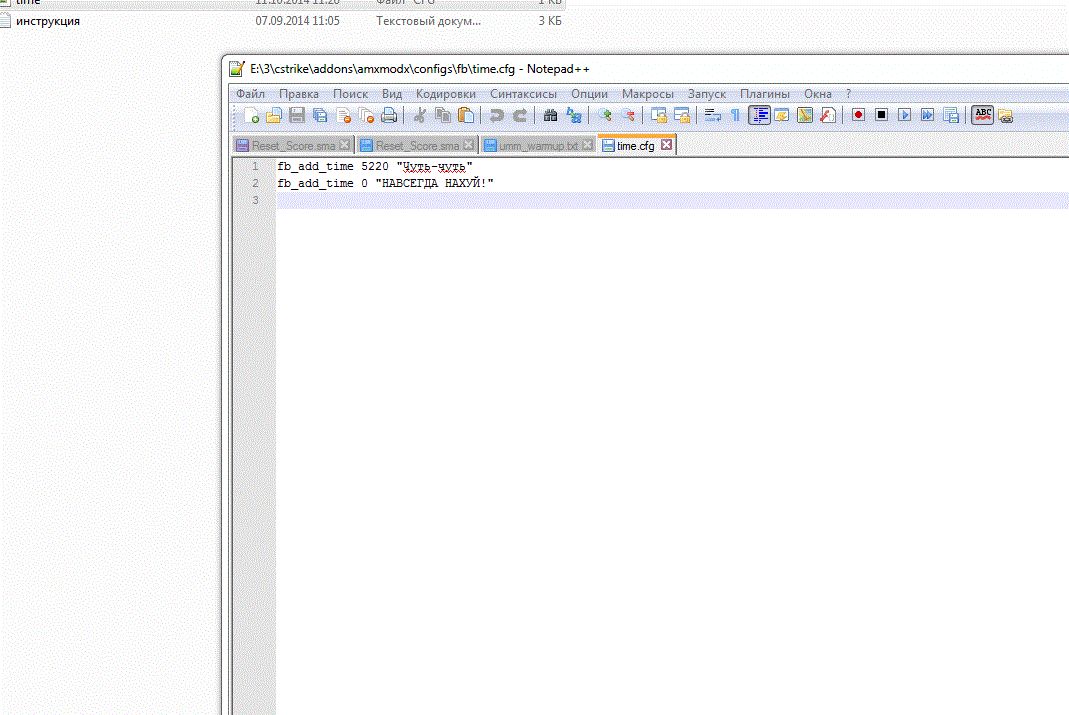
Task: Toggle Show all characters pilcrow icon
Action: [x=735, y=115]
